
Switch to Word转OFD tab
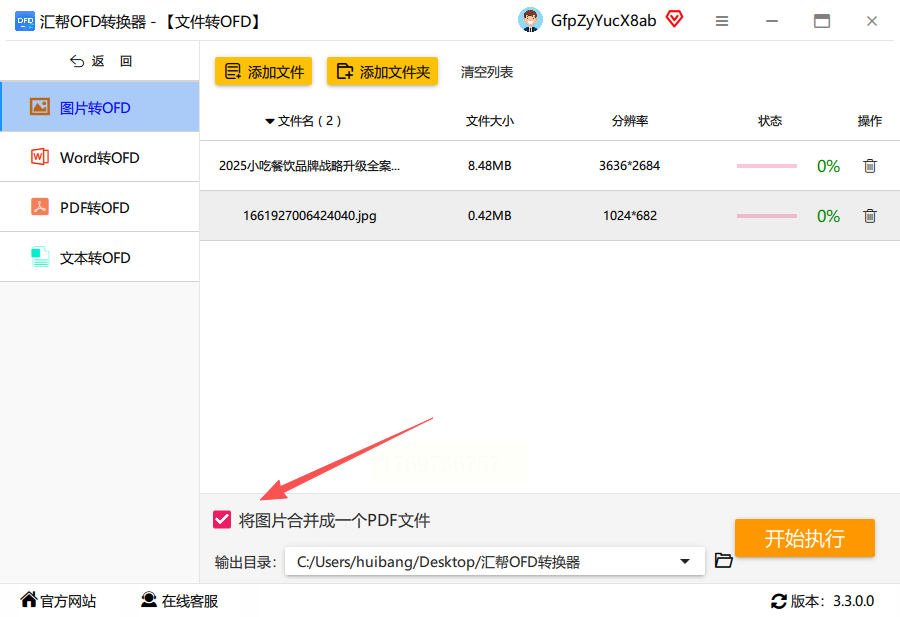(x=100, y=157)
